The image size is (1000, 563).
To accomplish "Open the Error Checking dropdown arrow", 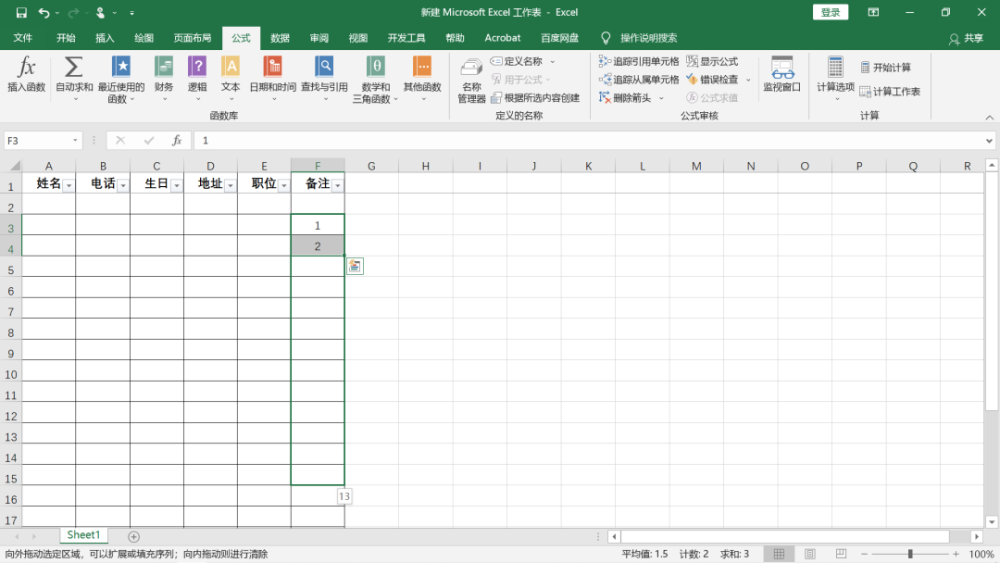I will click(x=748, y=80).
